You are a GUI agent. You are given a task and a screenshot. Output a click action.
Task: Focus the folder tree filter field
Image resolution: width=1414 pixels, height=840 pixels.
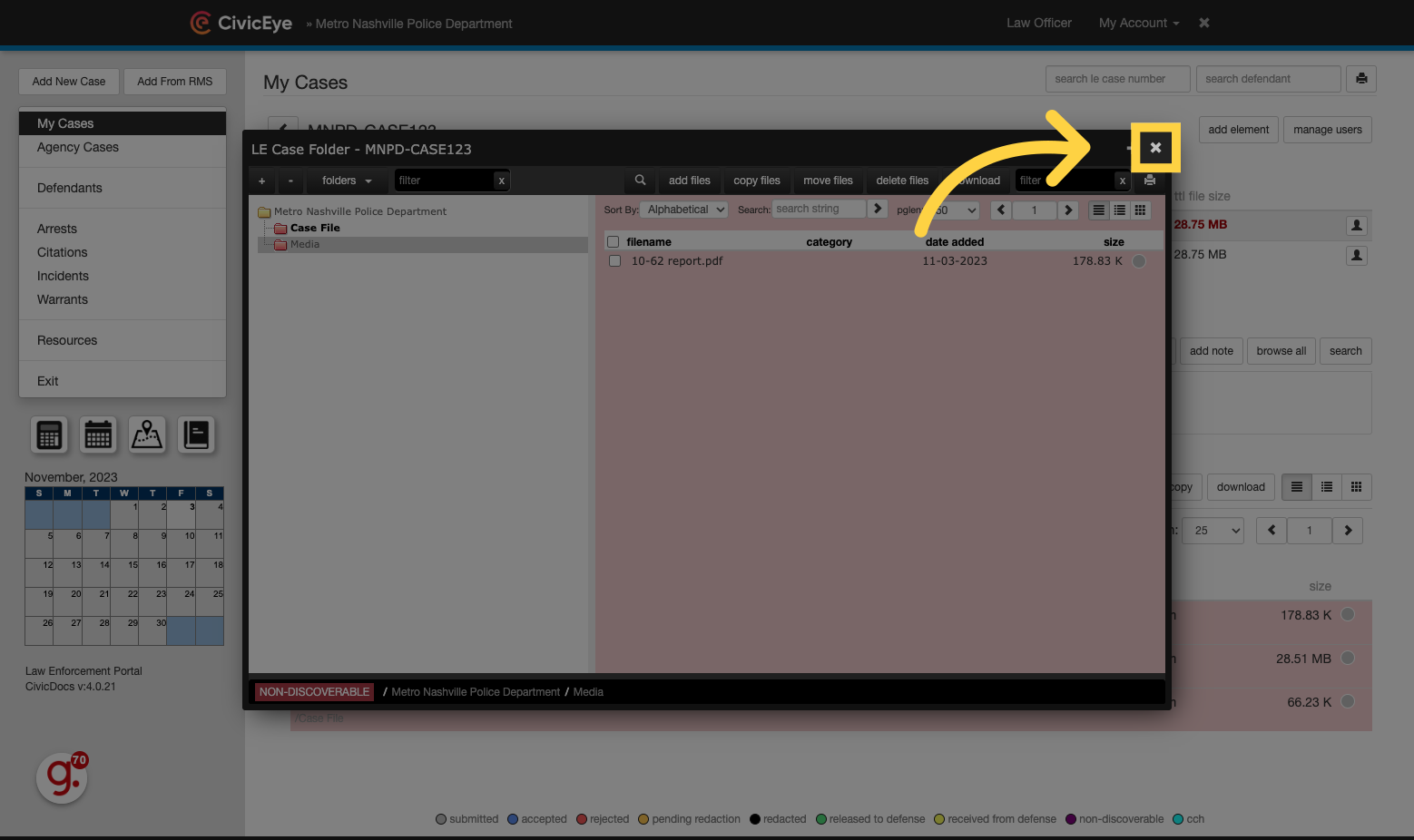[x=445, y=181]
